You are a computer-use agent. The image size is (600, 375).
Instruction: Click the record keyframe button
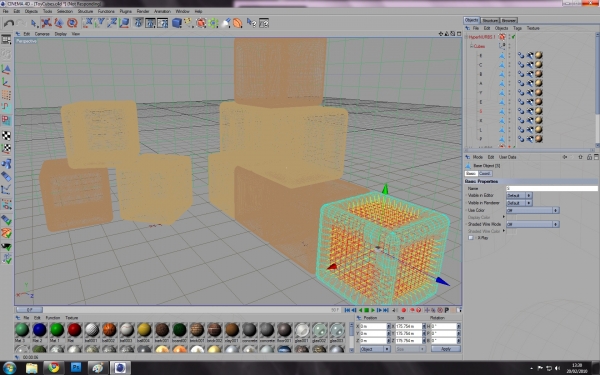click(x=404, y=310)
